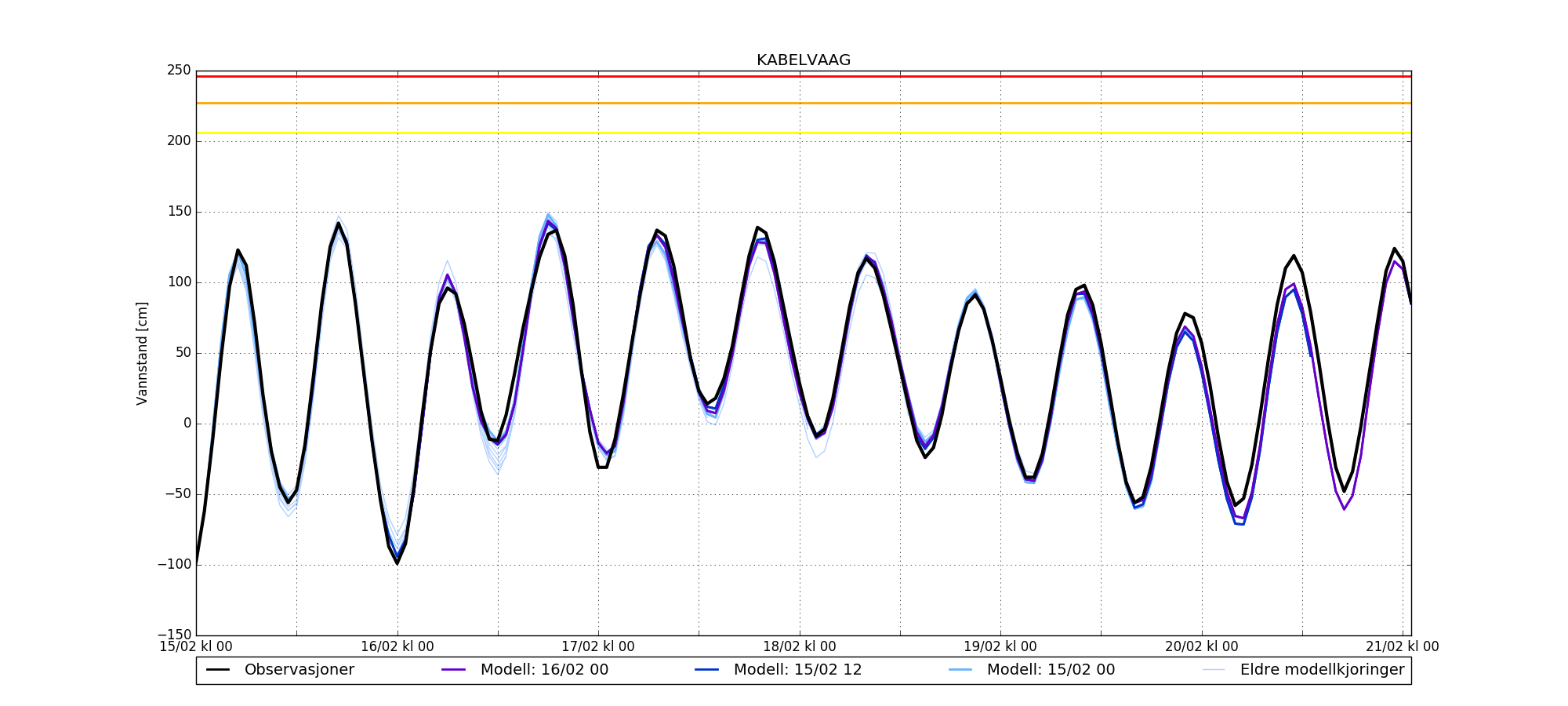Click the '17/02 kl 00' x-axis tick label
This screenshot has height=706, width=1568.
598,647
